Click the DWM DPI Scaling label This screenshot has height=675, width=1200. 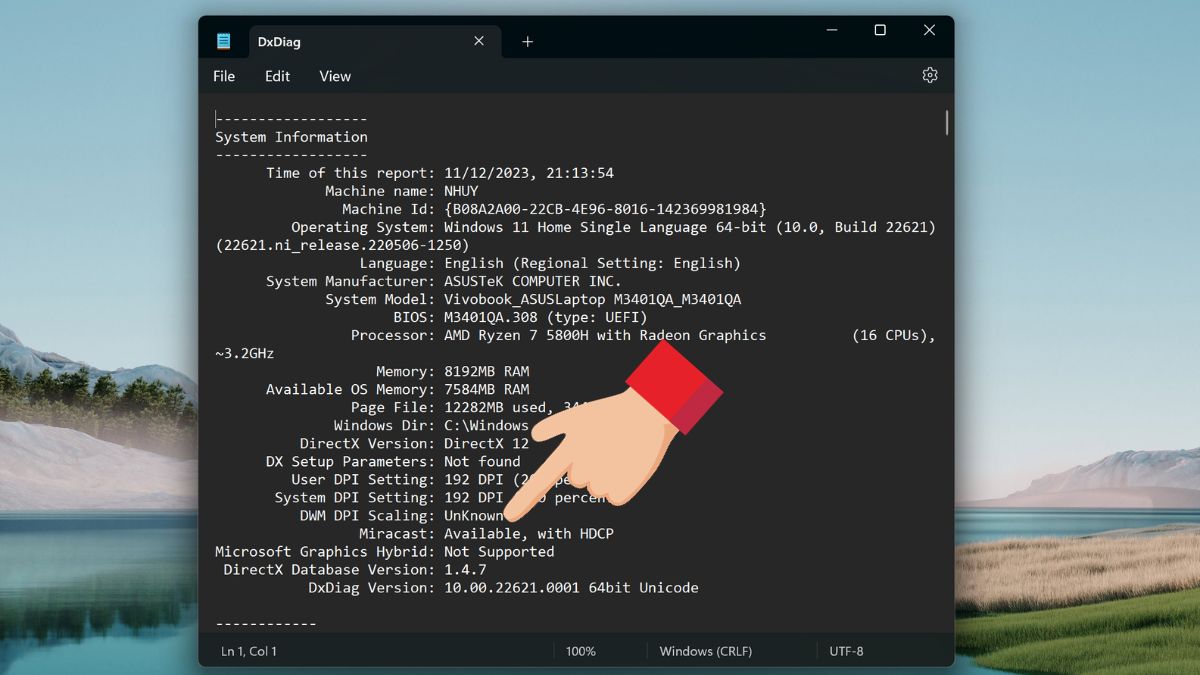[368, 515]
